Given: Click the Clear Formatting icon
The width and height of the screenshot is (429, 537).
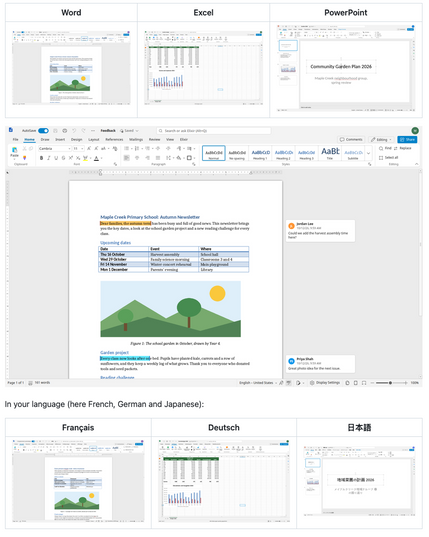Looking at the screenshot, I should point(115,149).
